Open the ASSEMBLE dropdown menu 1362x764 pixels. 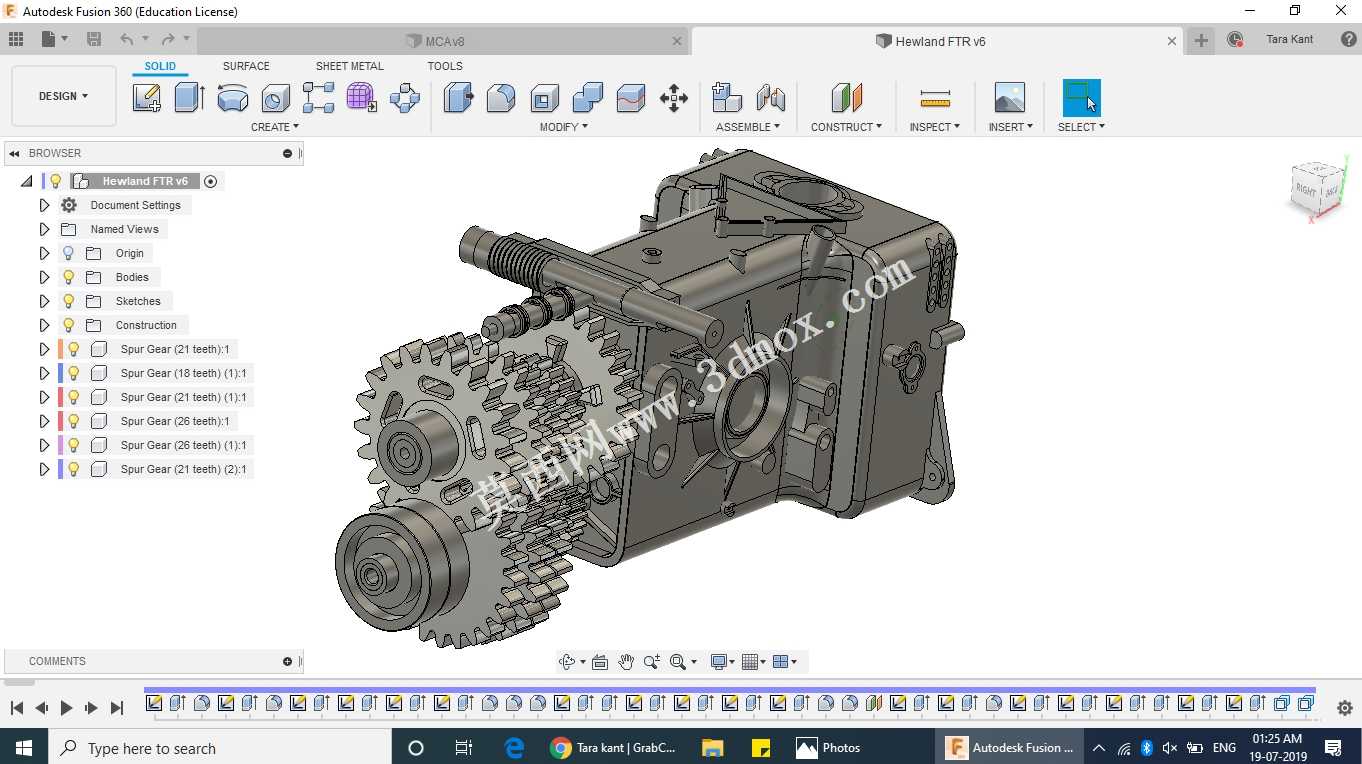(748, 127)
